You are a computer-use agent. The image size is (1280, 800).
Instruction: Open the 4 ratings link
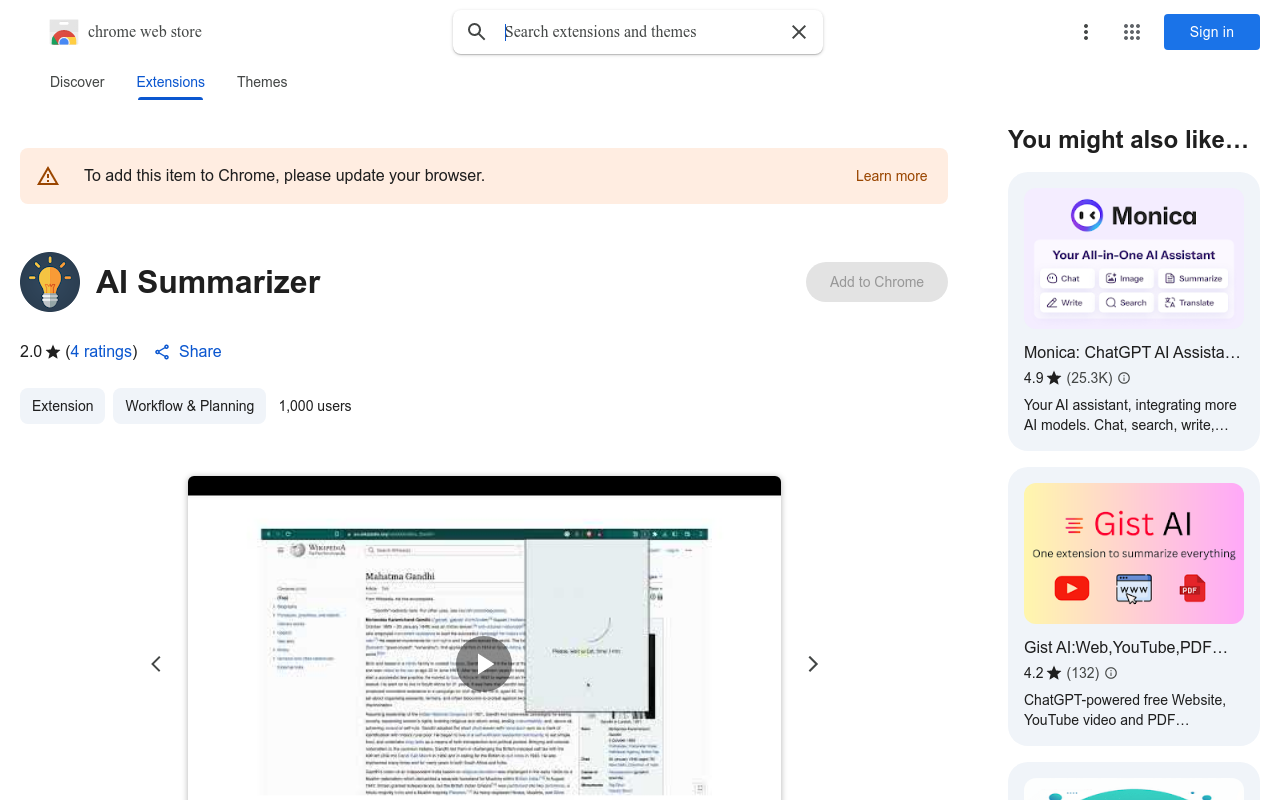pos(102,351)
